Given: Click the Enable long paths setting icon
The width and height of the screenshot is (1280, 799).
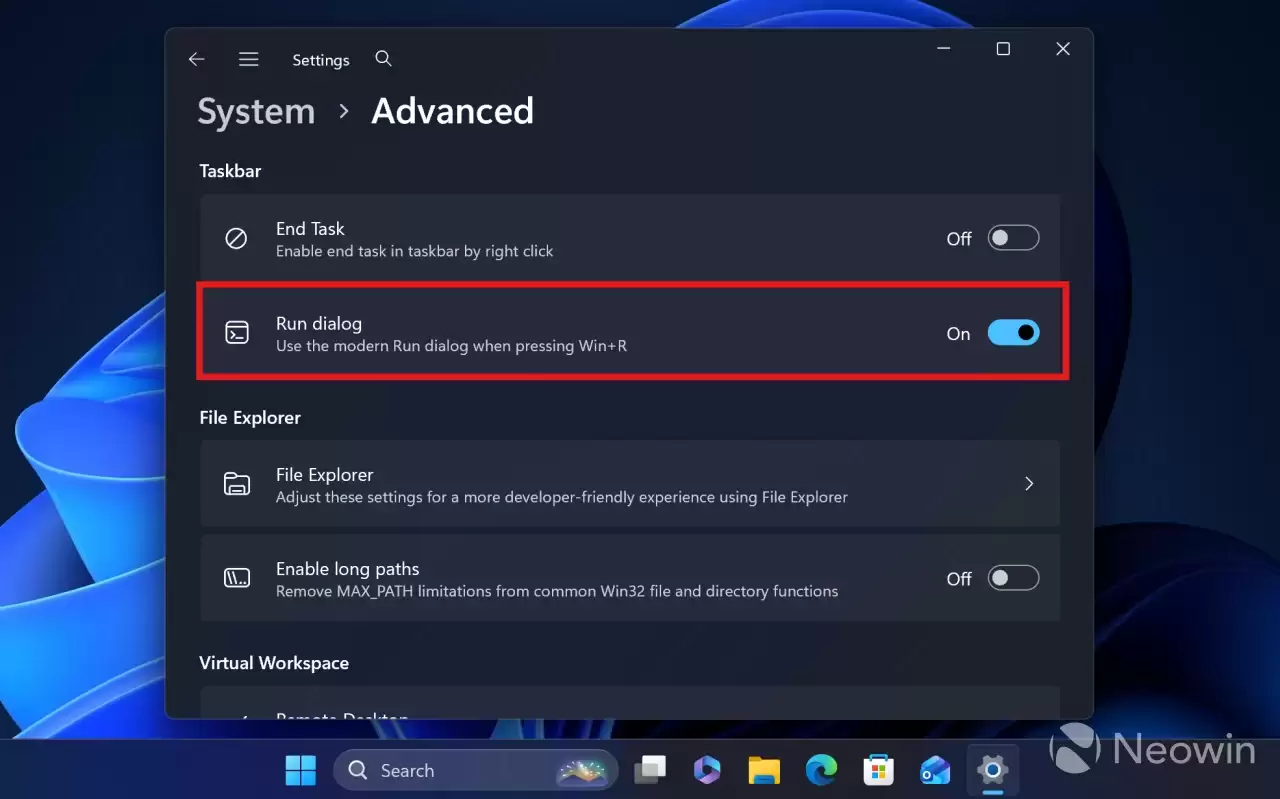Looking at the screenshot, I should 236,578.
